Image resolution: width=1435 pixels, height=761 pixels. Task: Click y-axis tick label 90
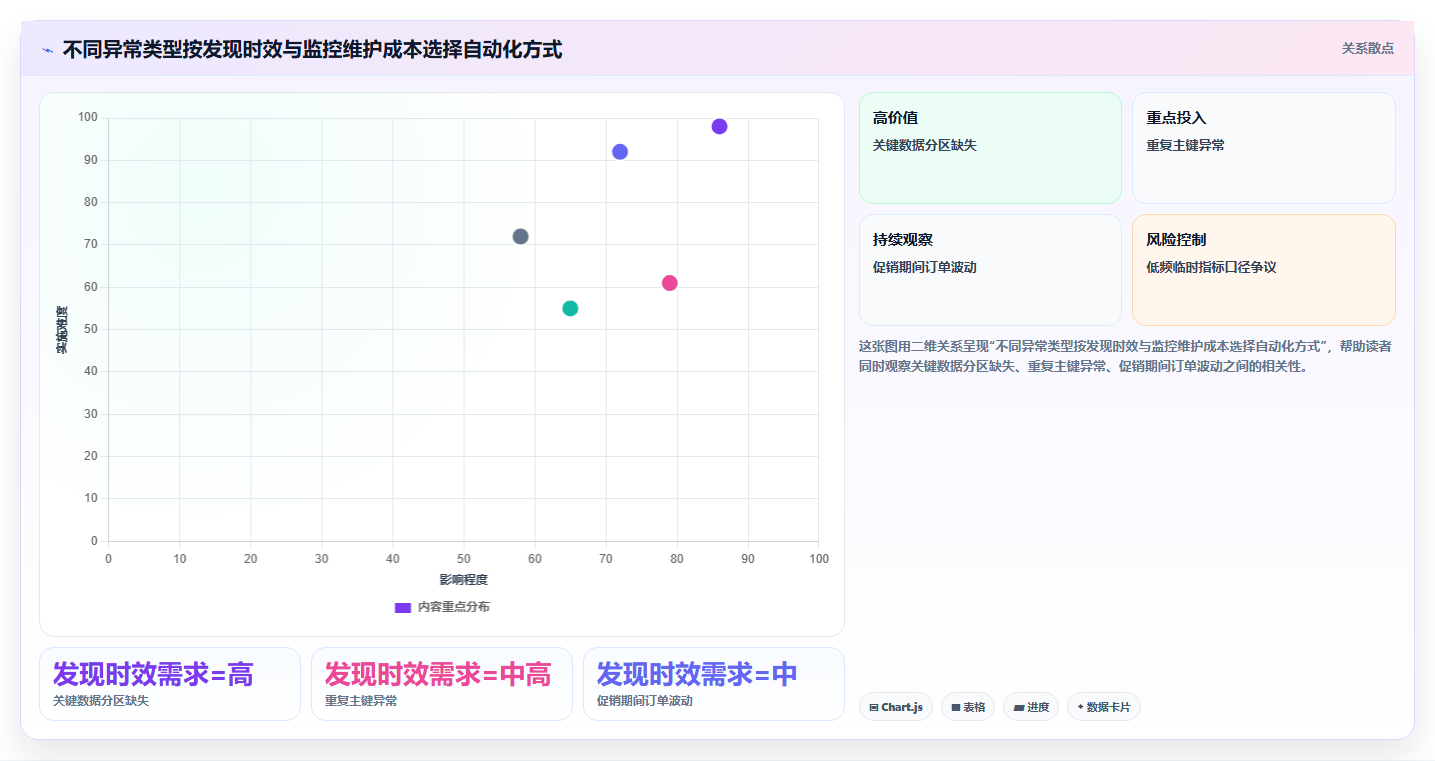pyautogui.click(x=90, y=160)
